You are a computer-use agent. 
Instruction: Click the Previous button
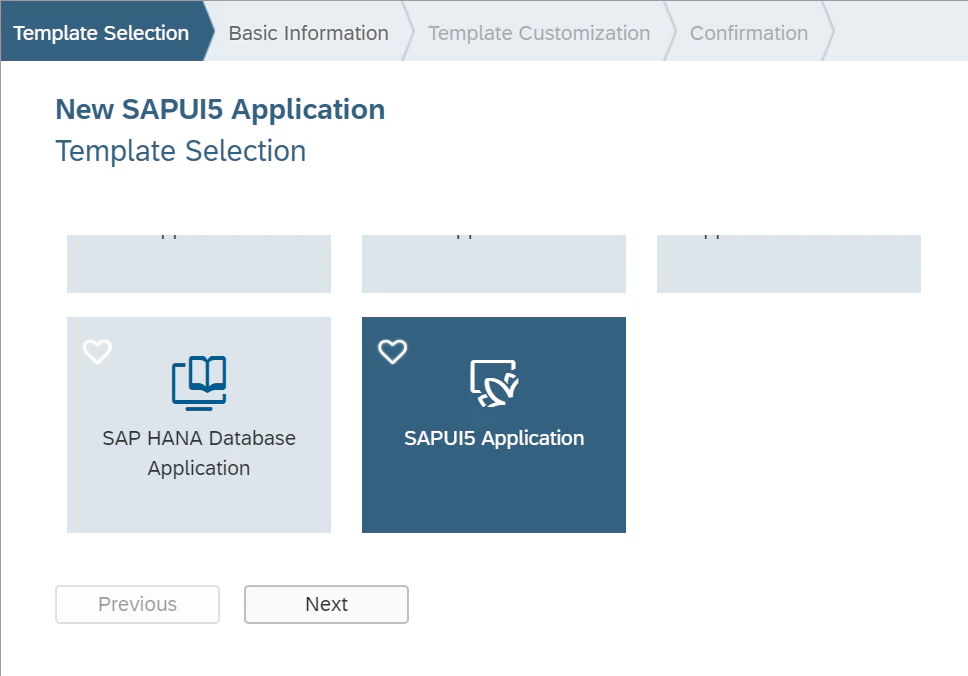[x=137, y=604]
